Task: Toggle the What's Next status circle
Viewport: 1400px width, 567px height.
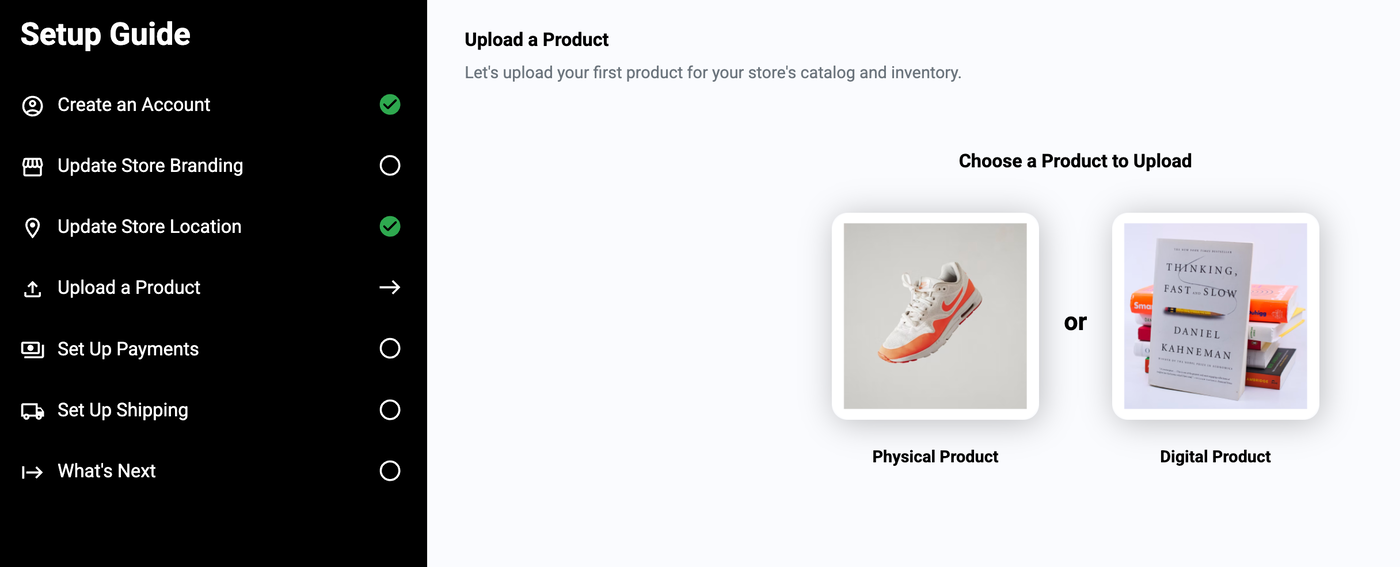Action: 390,471
